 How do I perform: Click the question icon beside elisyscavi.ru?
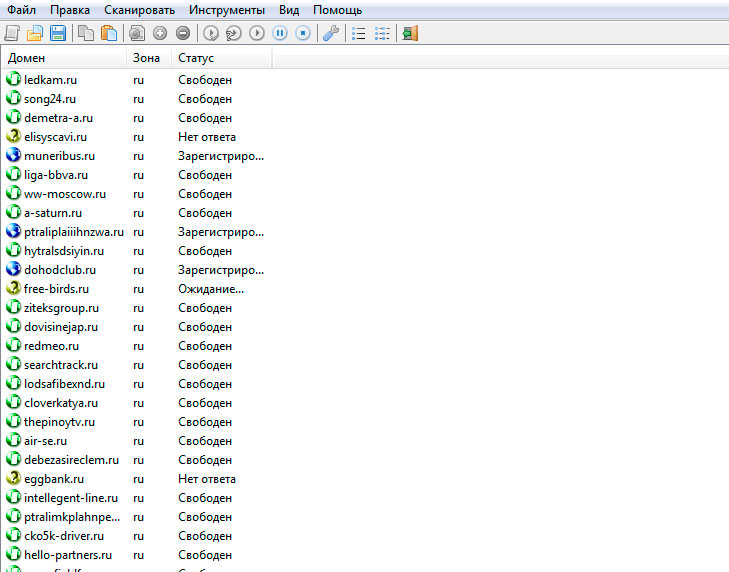coord(13,136)
